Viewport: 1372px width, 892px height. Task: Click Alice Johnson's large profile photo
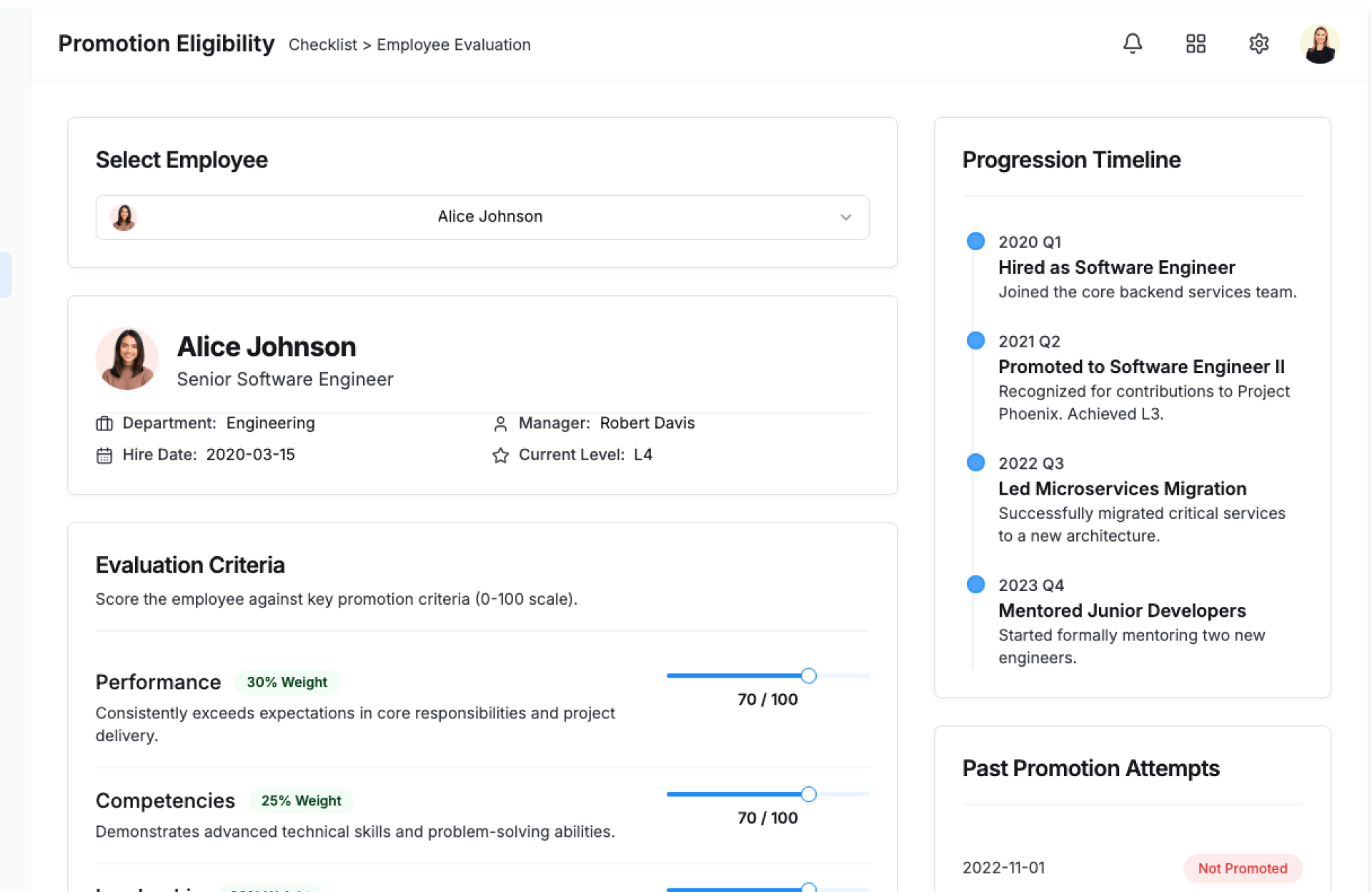pos(127,358)
